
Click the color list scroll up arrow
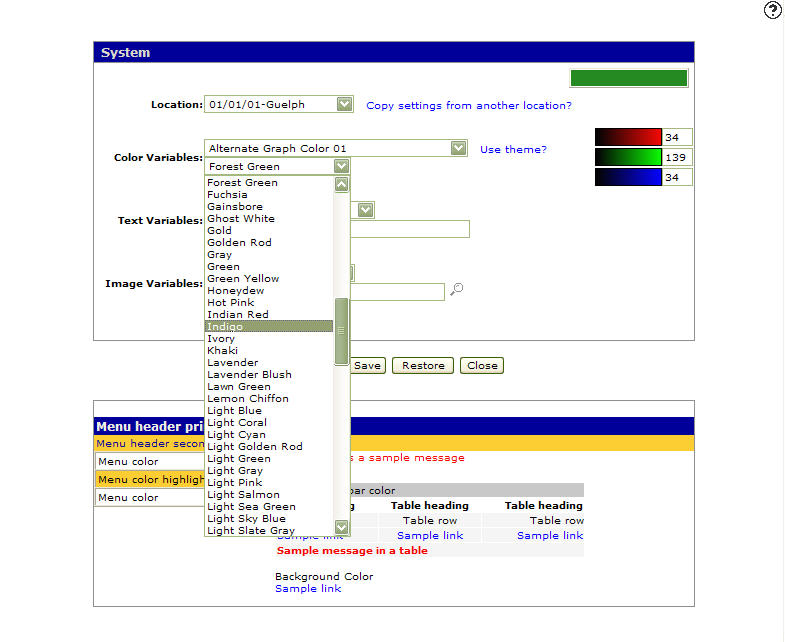(x=341, y=184)
